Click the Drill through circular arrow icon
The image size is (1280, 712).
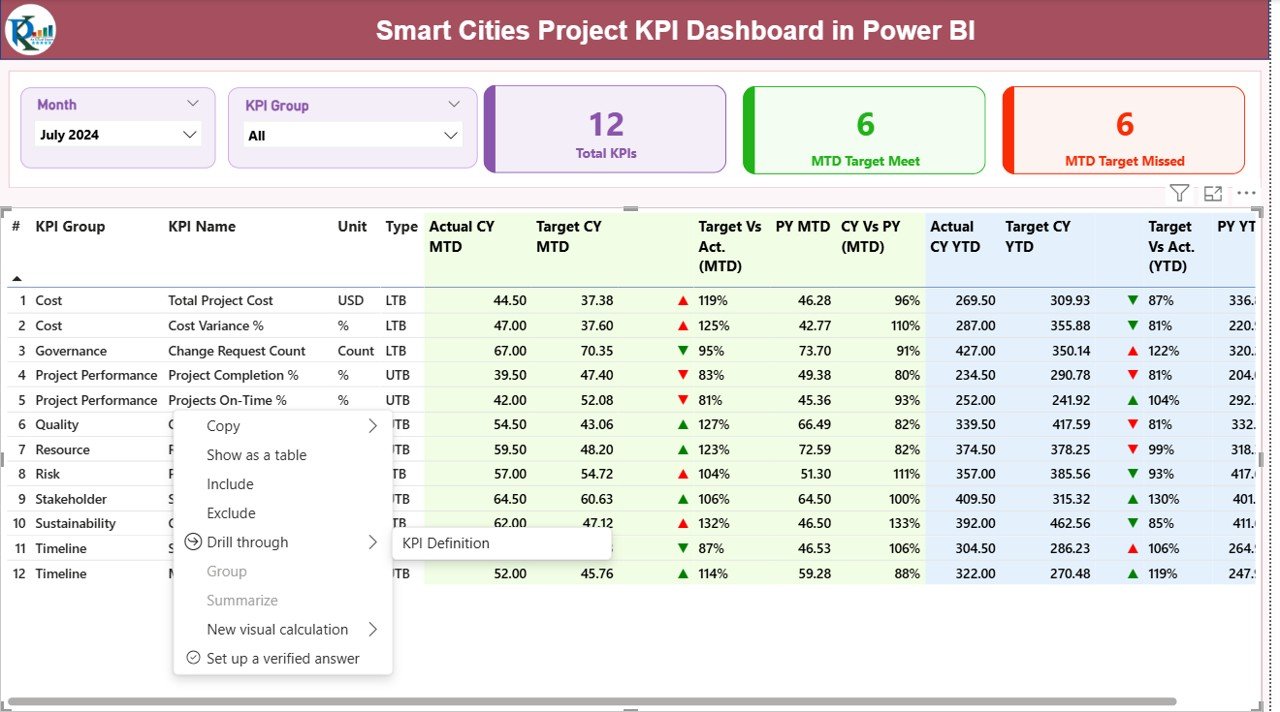pyautogui.click(x=192, y=542)
